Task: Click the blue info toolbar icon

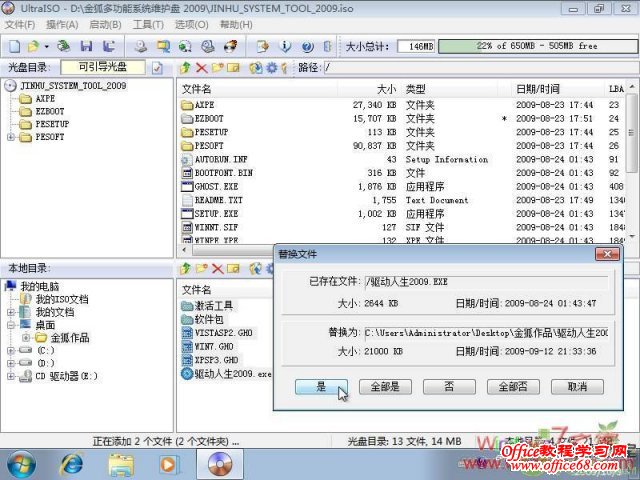Action: [x=284, y=46]
